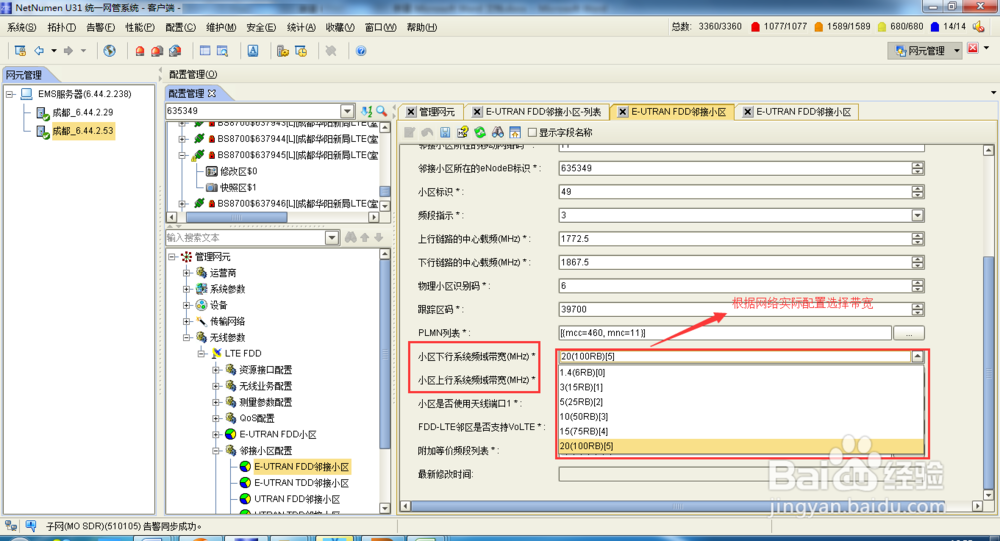Close the 管理网元 tab with its X
This screenshot has height=541, width=1000.
coord(411,112)
